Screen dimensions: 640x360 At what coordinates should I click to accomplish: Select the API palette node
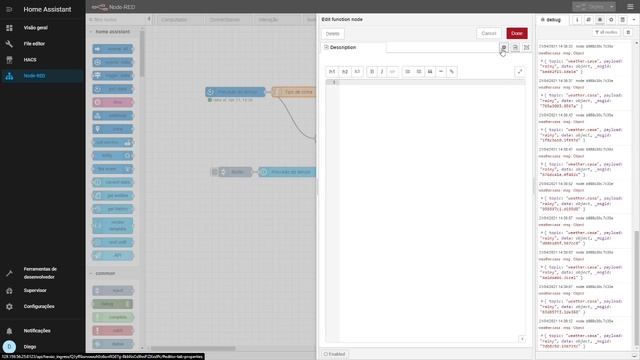pos(113,256)
